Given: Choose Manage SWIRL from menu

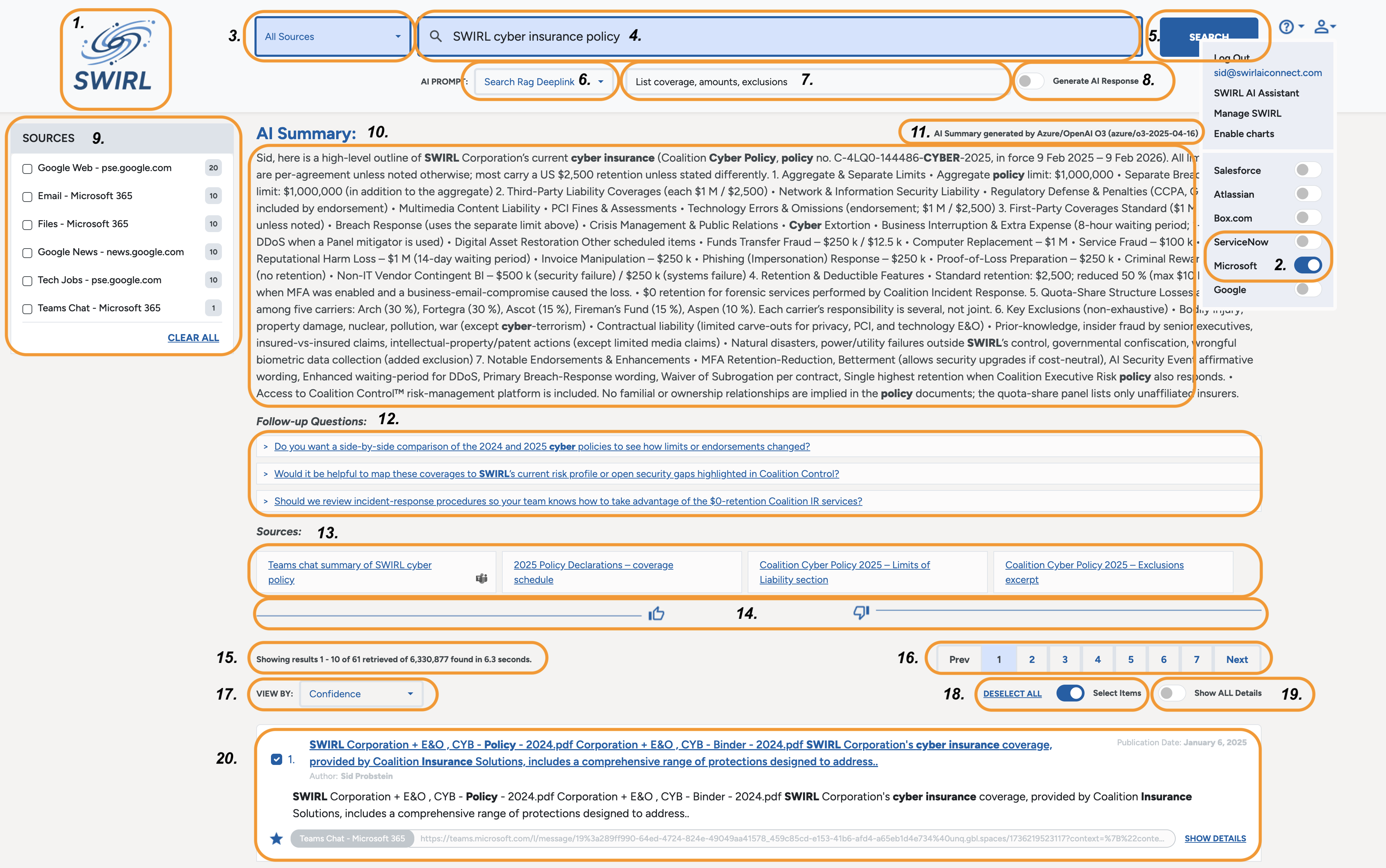Looking at the screenshot, I should click(x=1247, y=114).
